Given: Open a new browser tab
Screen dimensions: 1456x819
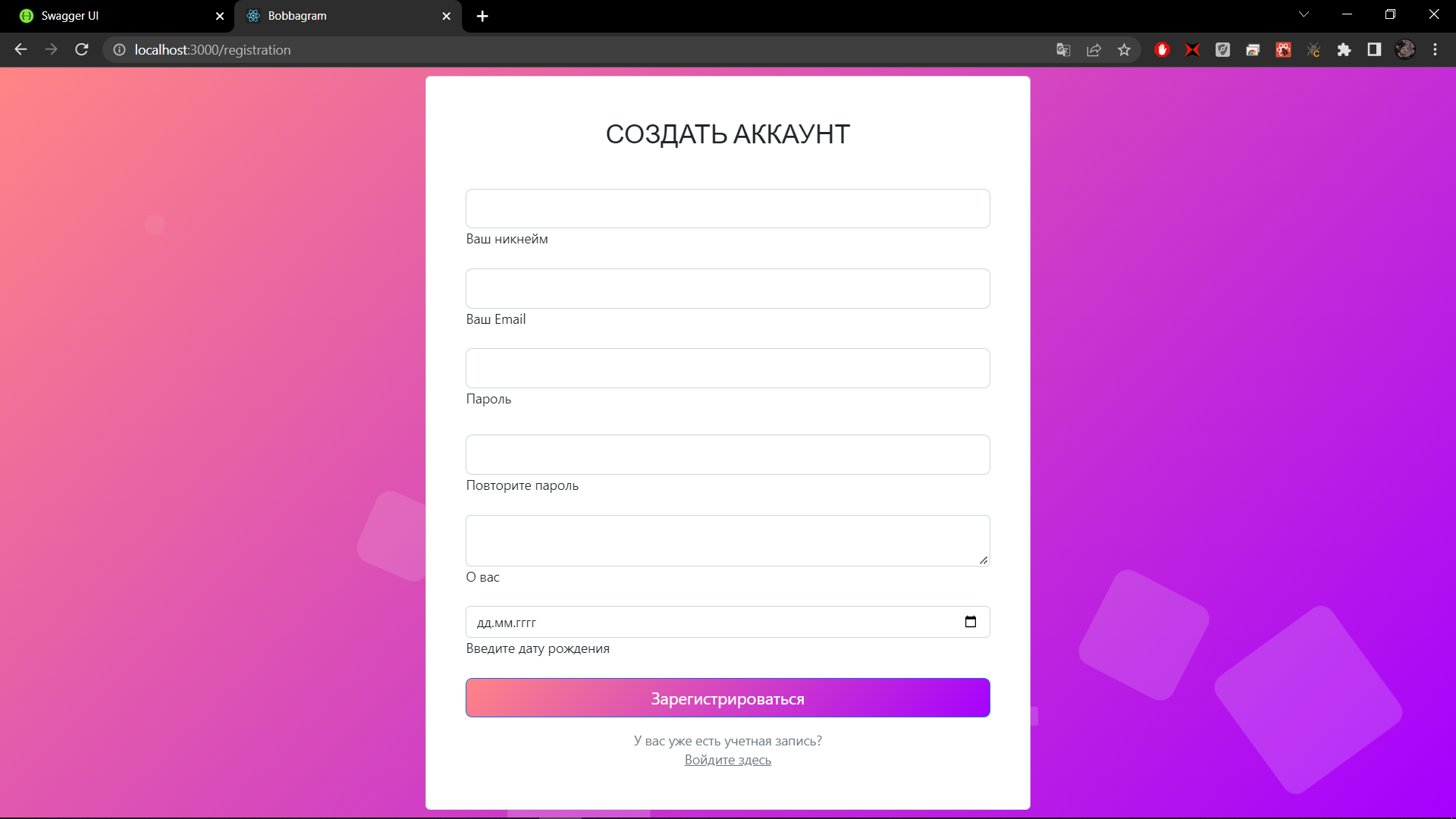Looking at the screenshot, I should pos(482,16).
